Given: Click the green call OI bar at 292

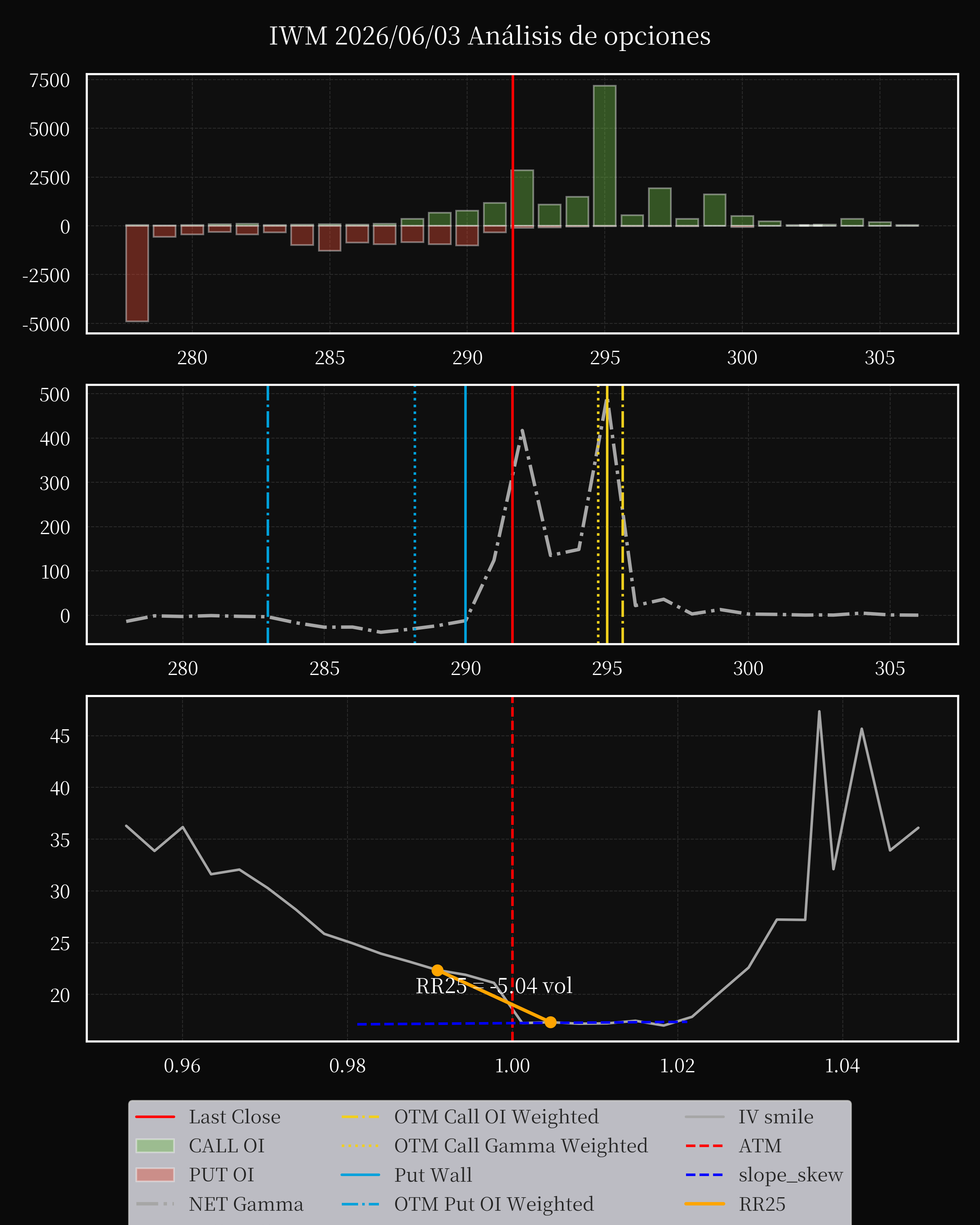Looking at the screenshot, I should (x=522, y=198).
